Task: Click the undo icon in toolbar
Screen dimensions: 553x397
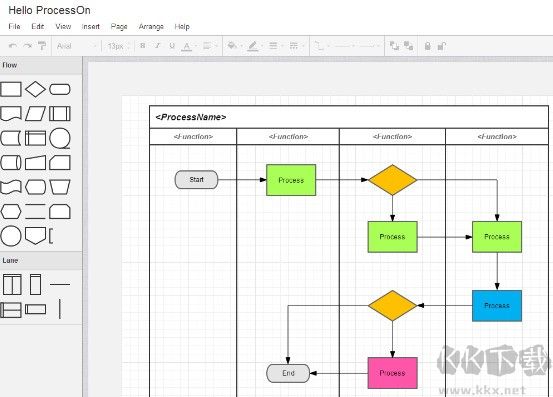Action: coord(13,46)
